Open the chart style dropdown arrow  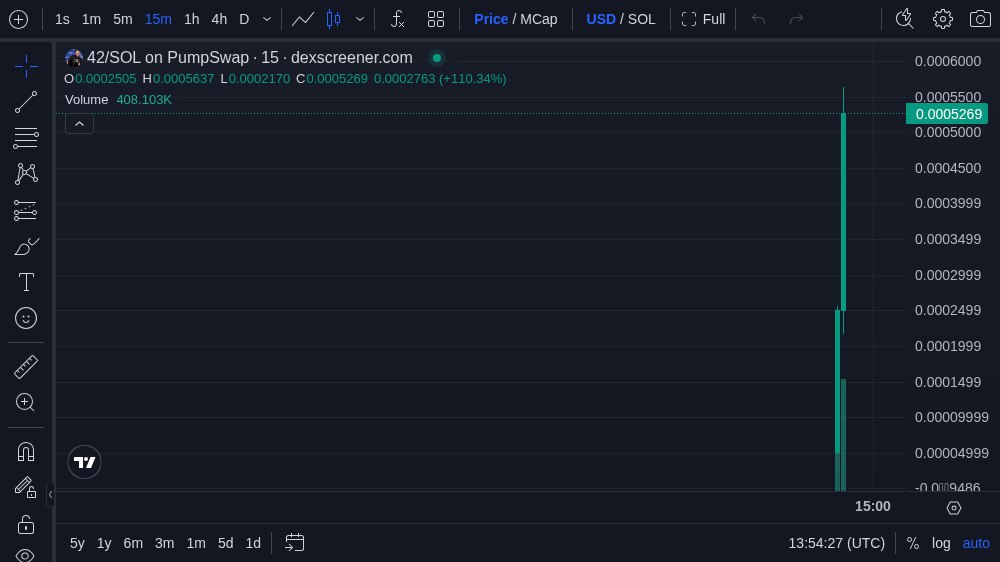359,19
